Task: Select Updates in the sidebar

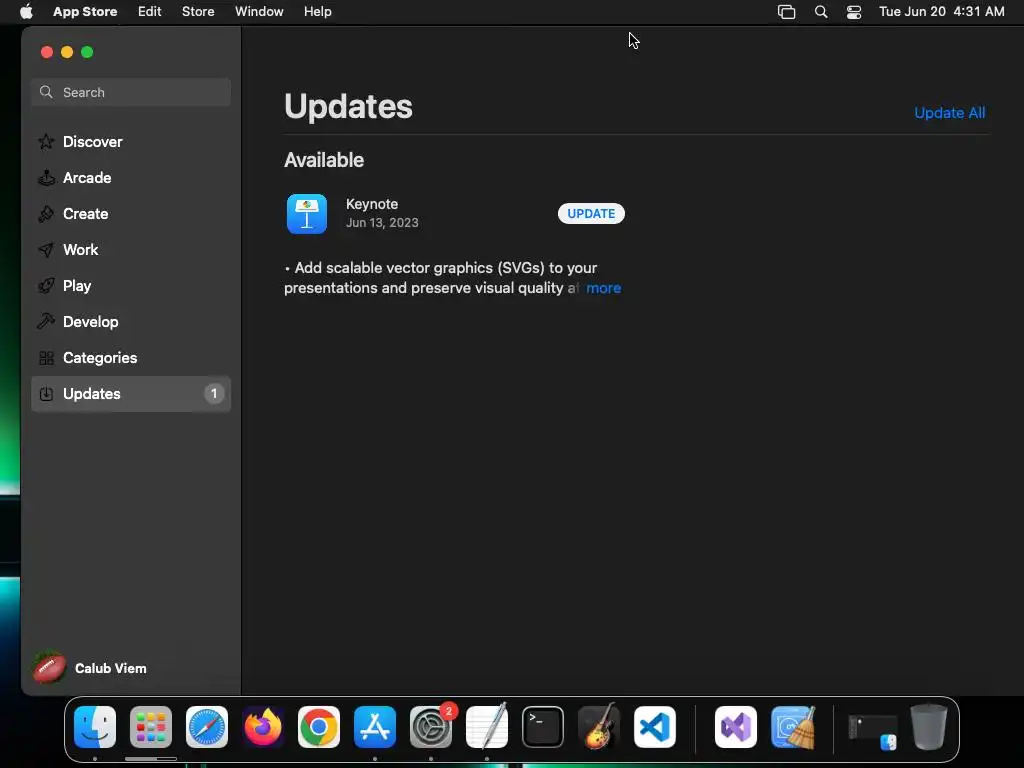Action: coord(131,394)
